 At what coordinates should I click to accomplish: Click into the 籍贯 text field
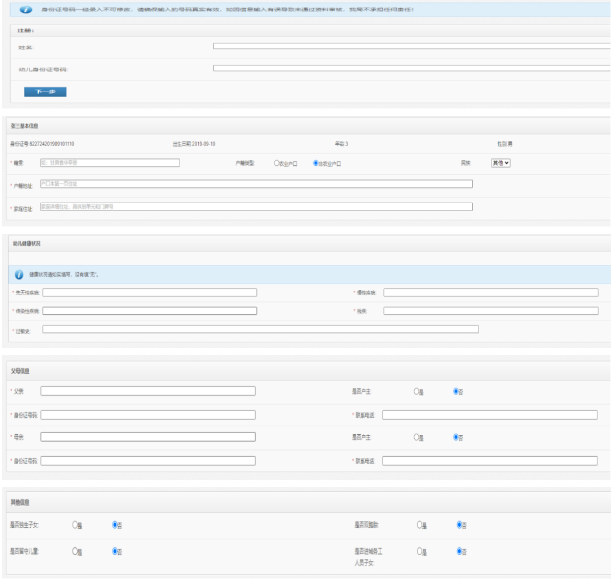(x=109, y=162)
